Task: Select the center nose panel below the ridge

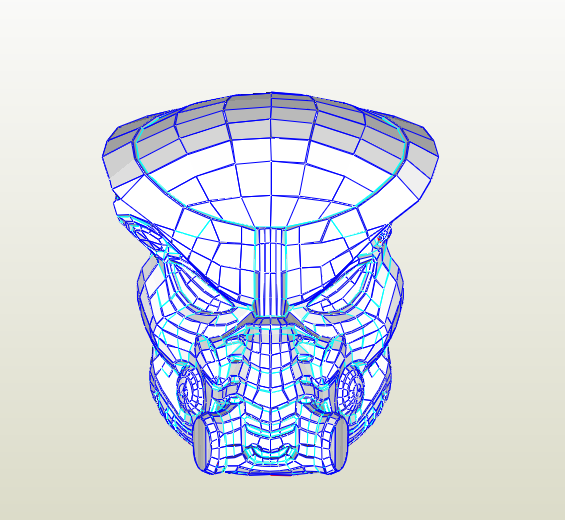Action: point(270,360)
